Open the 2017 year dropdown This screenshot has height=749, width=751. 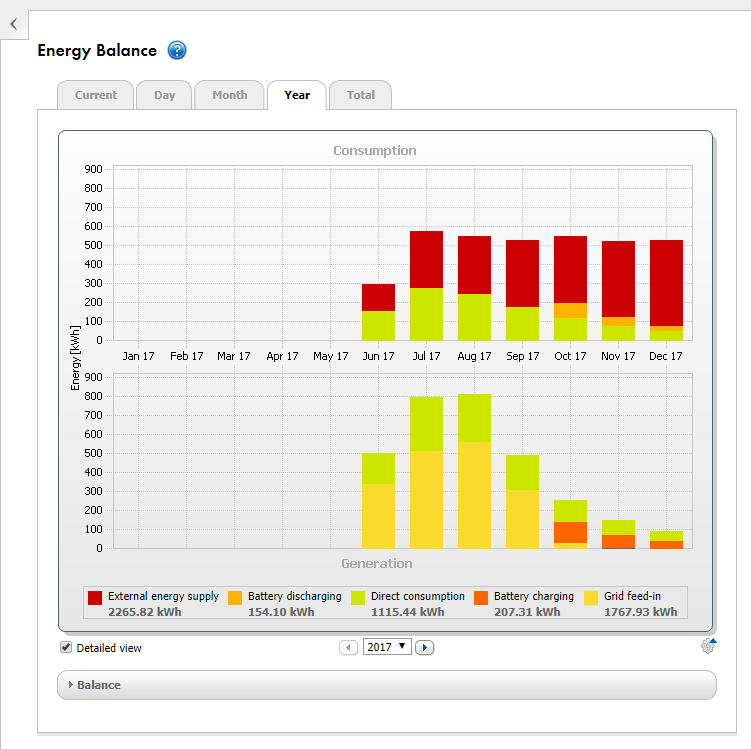click(x=386, y=647)
